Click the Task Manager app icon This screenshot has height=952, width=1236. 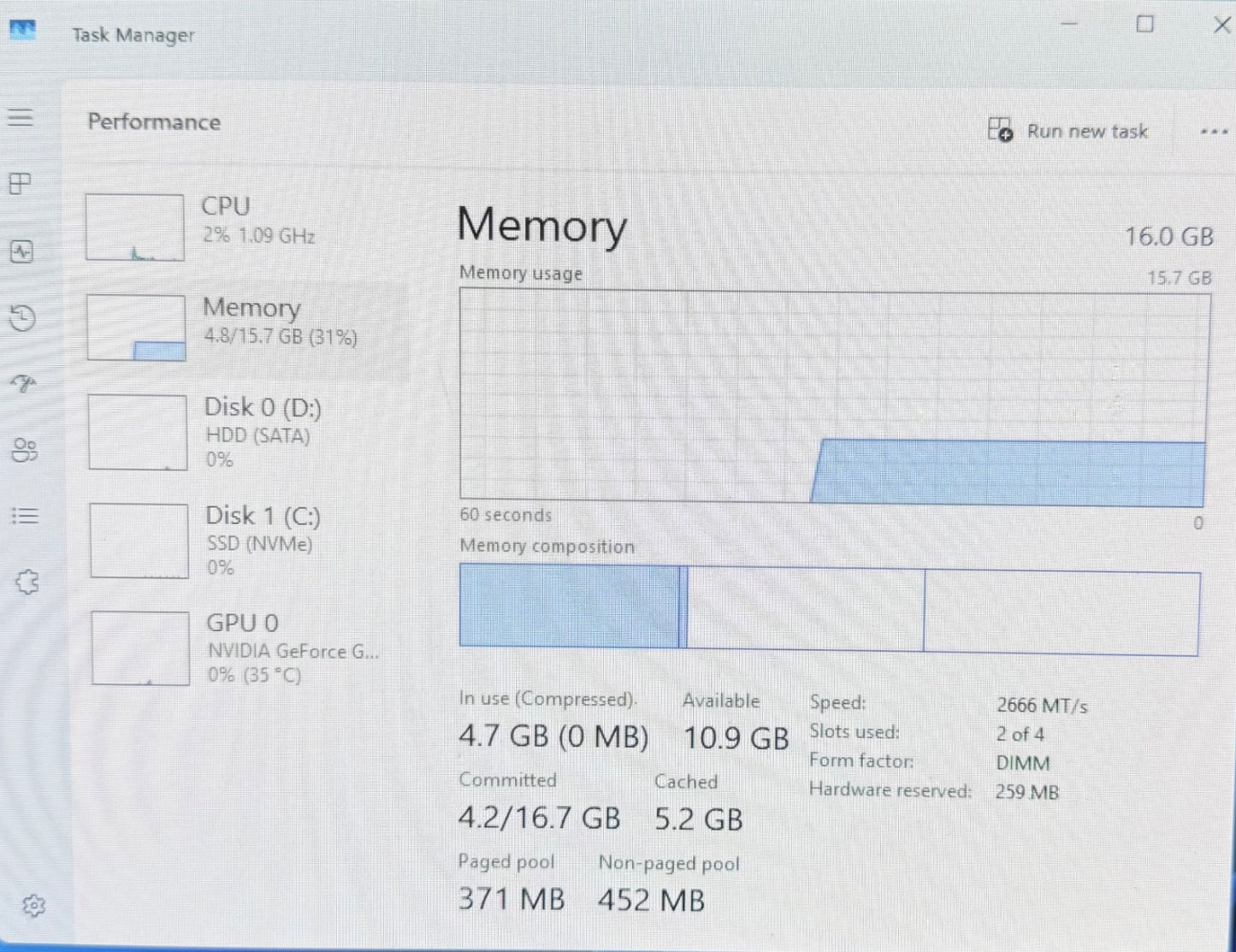click(22, 32)
